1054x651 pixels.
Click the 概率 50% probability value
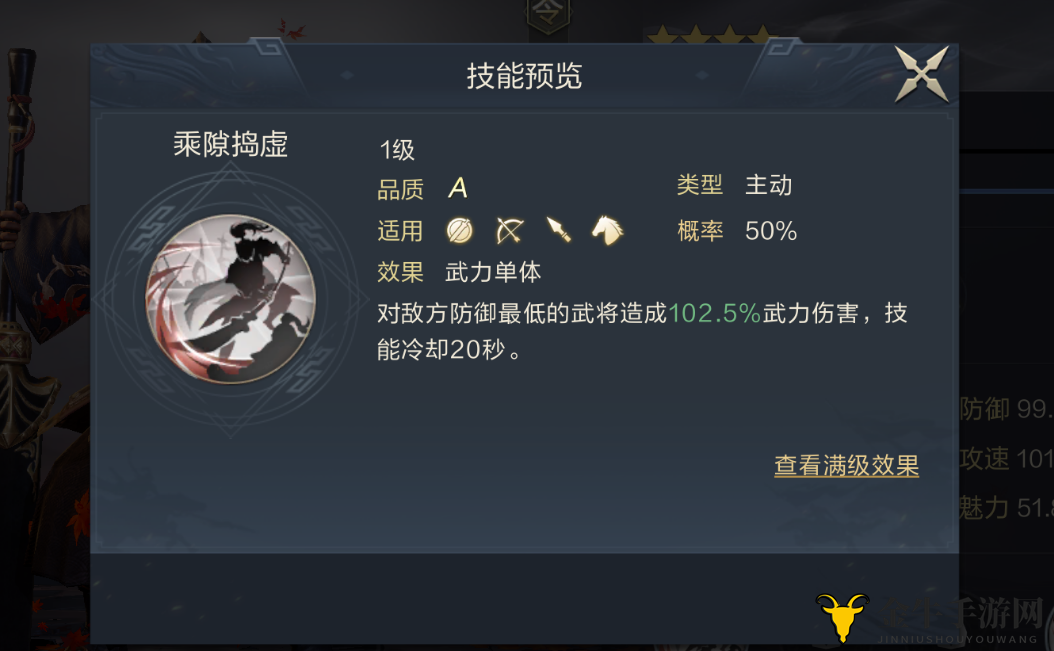(770, 231)
